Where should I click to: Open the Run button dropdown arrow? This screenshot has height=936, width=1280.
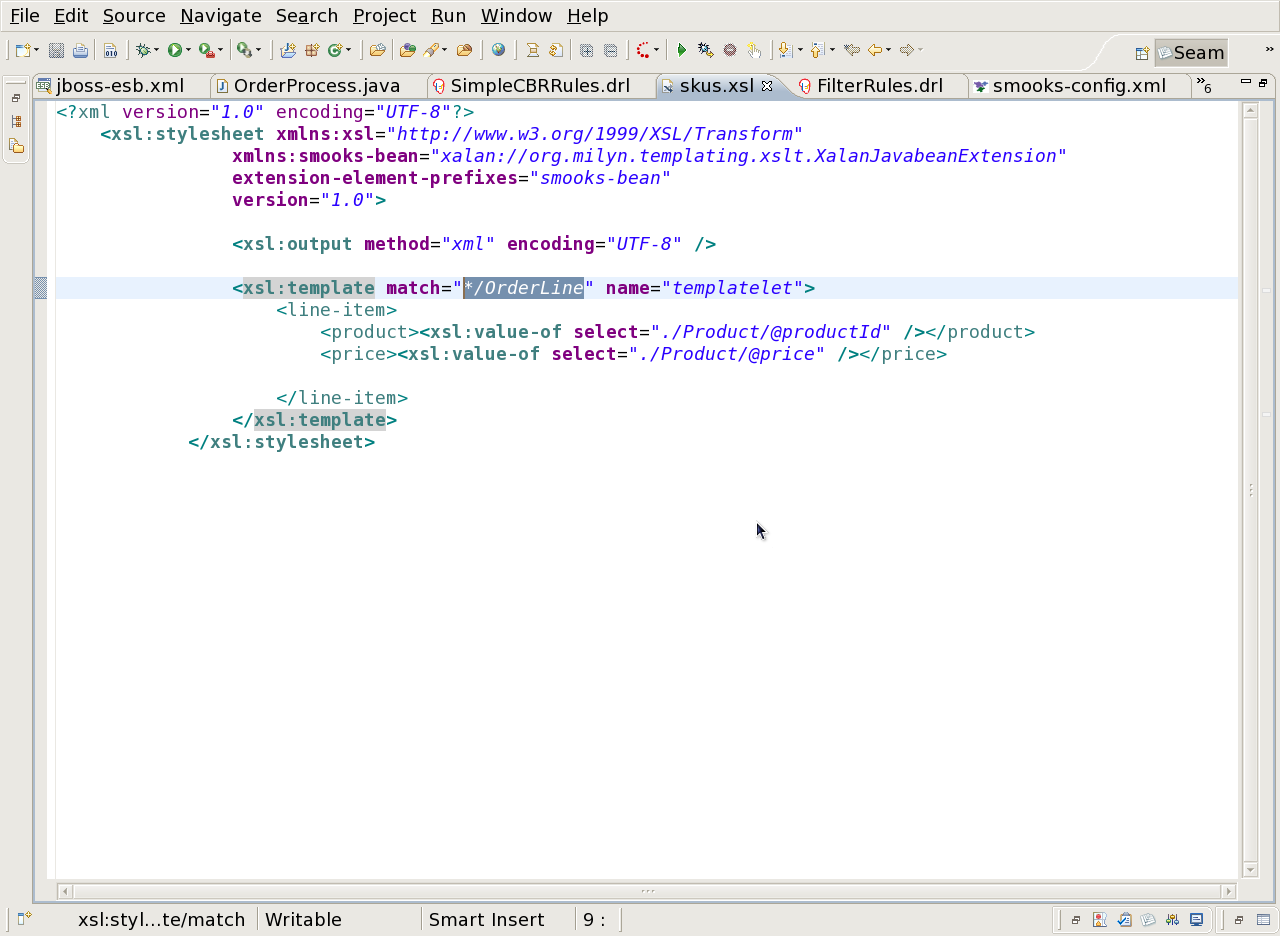click(x=188, y=50)
